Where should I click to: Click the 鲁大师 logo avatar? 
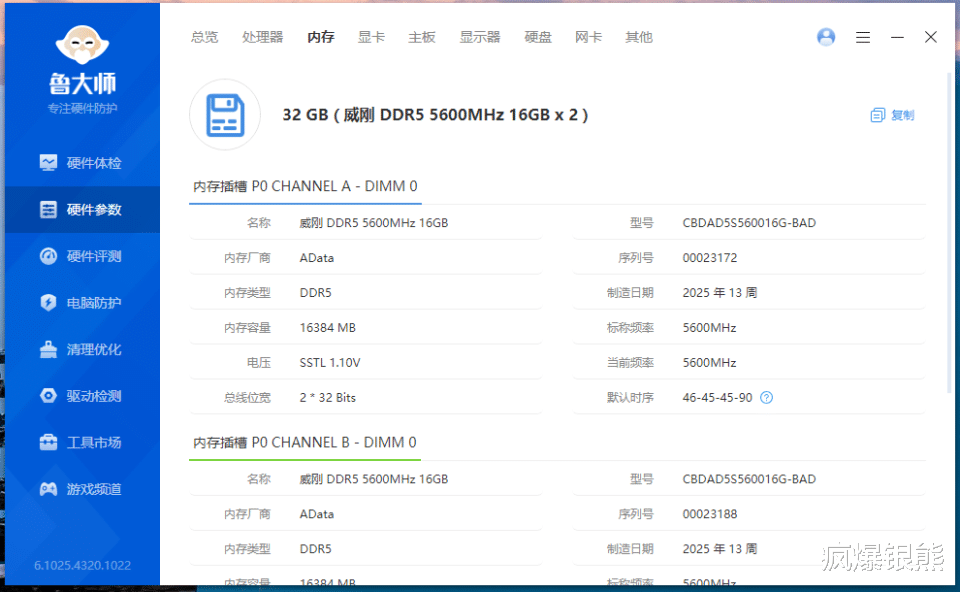pyautogui.click(x=83, y=45)
